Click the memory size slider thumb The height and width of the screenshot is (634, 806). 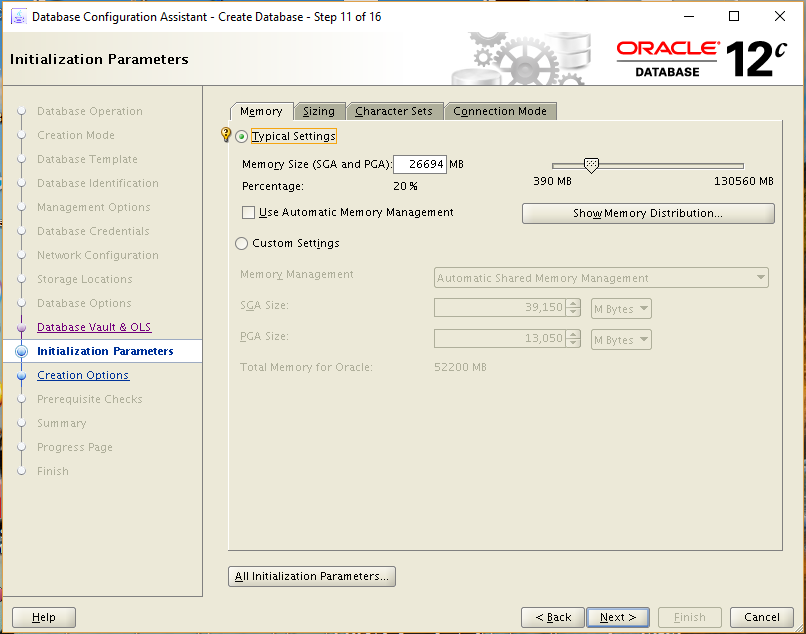592,164
